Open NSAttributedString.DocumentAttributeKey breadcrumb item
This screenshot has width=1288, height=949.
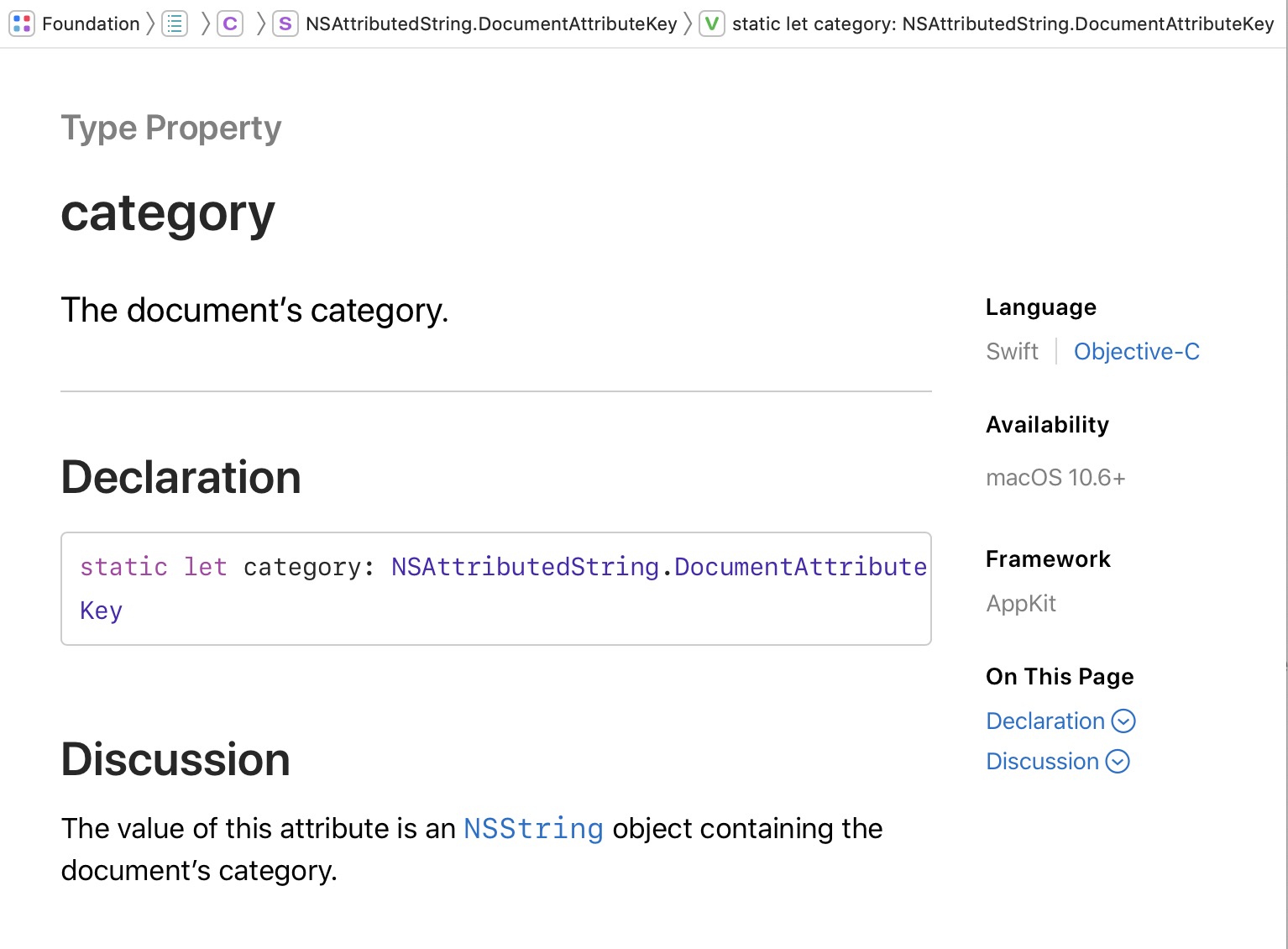point(491,24)
